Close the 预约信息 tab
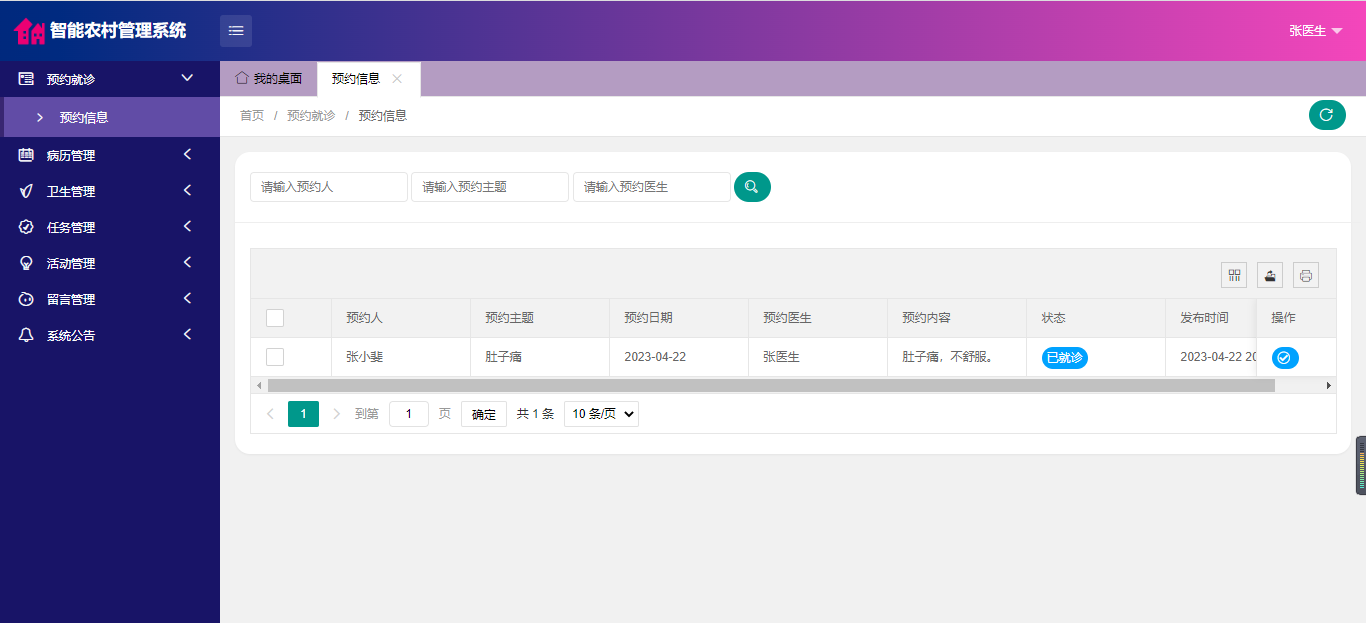Viewport: 1366px width, 623px height. [397, 78]
